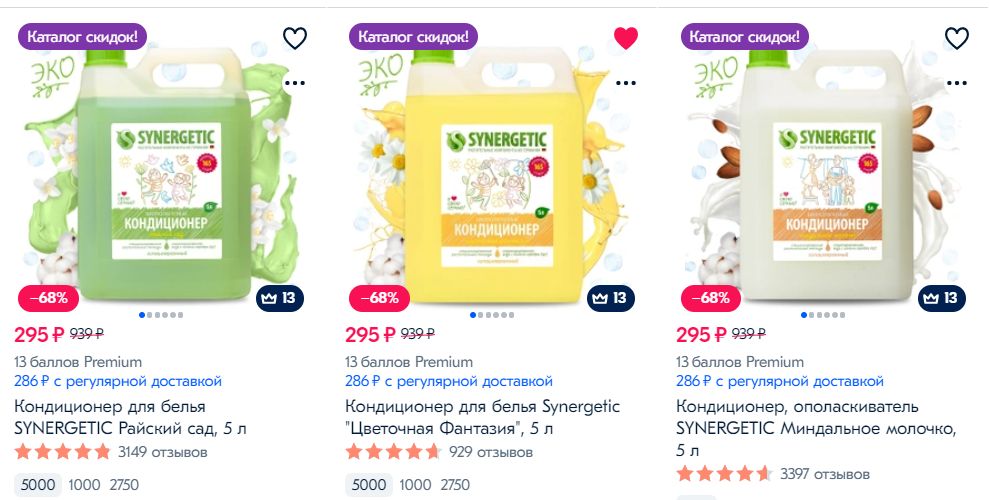Open Каталог скидок label on third card

(x=745, y=37)
